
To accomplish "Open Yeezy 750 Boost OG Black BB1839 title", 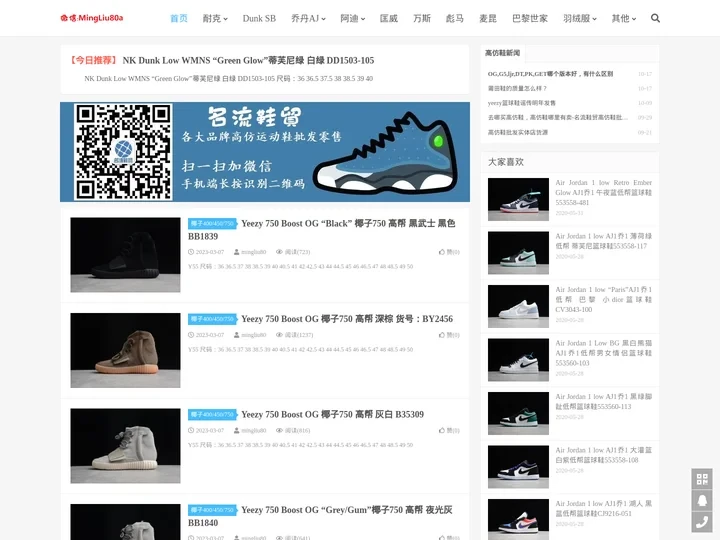I will (321, 230).
